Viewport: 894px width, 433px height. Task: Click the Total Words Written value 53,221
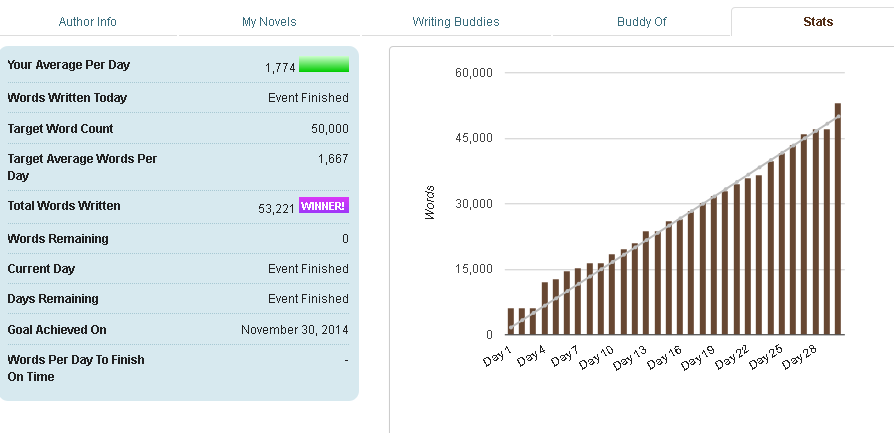pos(276,208)
